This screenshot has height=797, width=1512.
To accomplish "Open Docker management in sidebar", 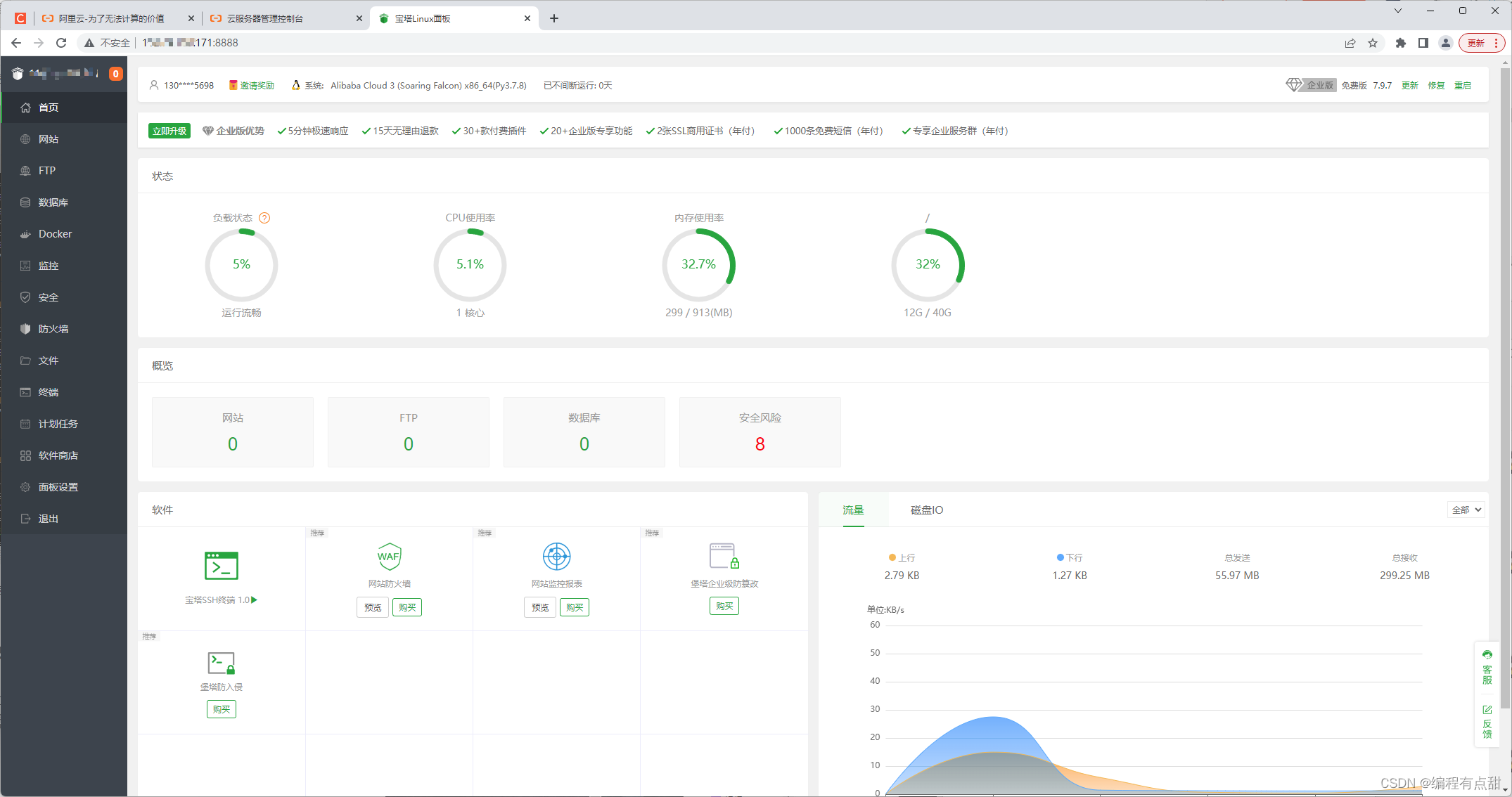I will (x=64, y=234).
